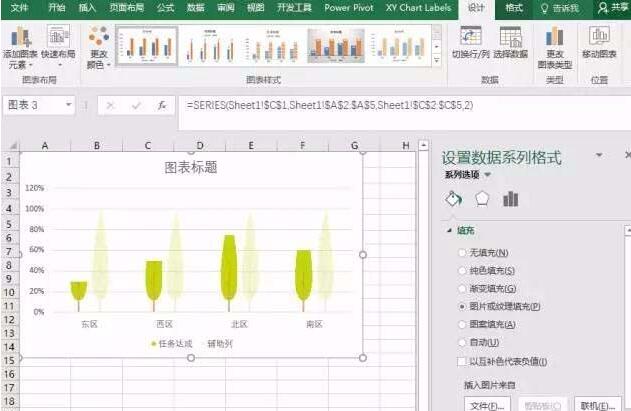This screenshot has width=631, height=411.
Task: Open the Page Layout ribbon tab
Action: coord(127,8)
